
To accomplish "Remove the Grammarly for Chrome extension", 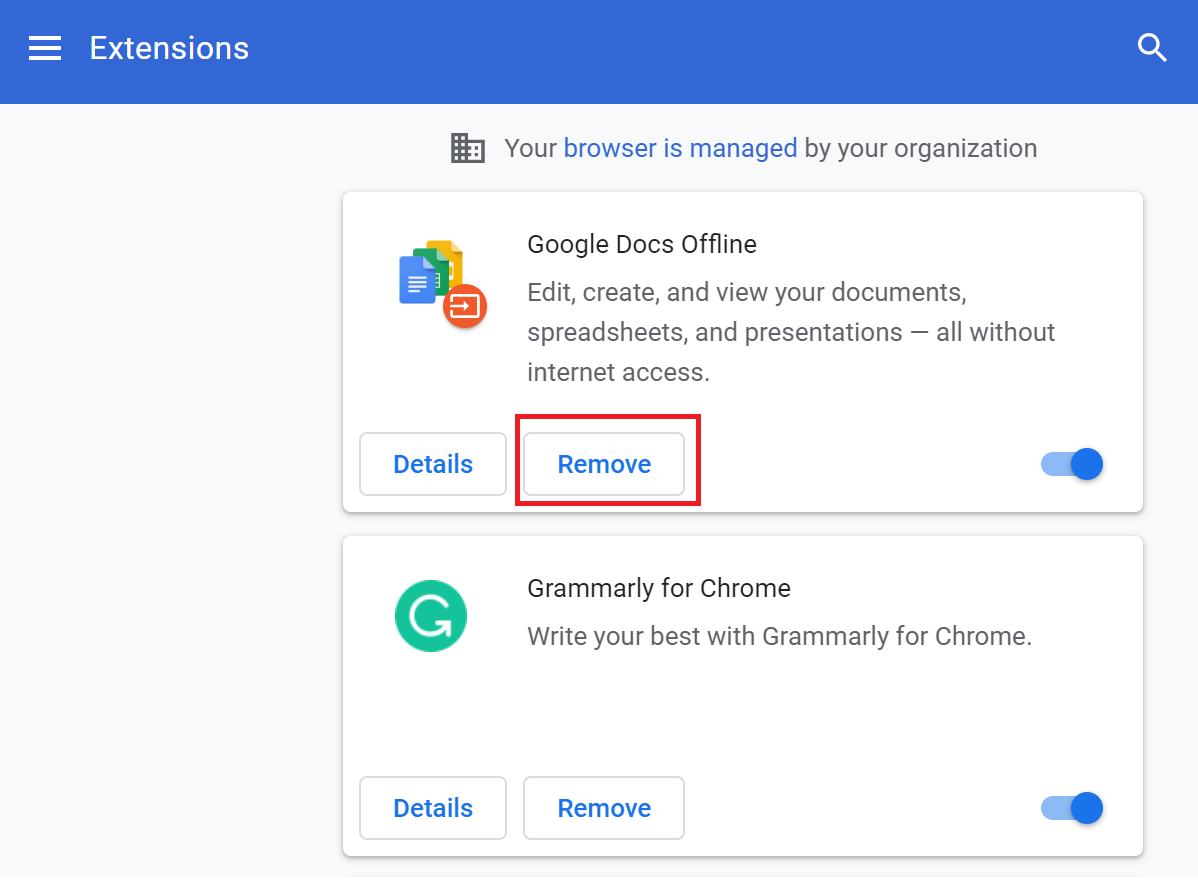I will pyautogui.click(x=604, y=808).
